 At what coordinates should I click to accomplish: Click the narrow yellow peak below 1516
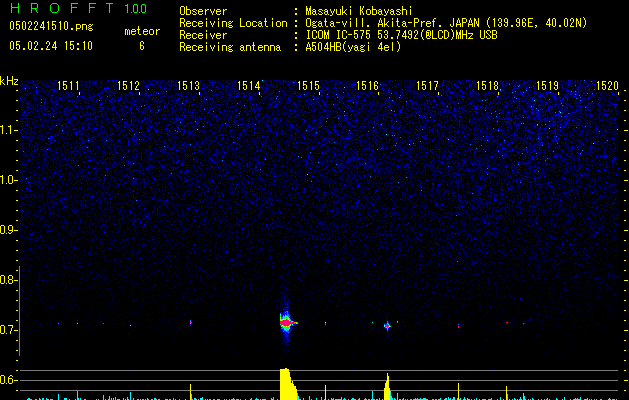point(387,388)
